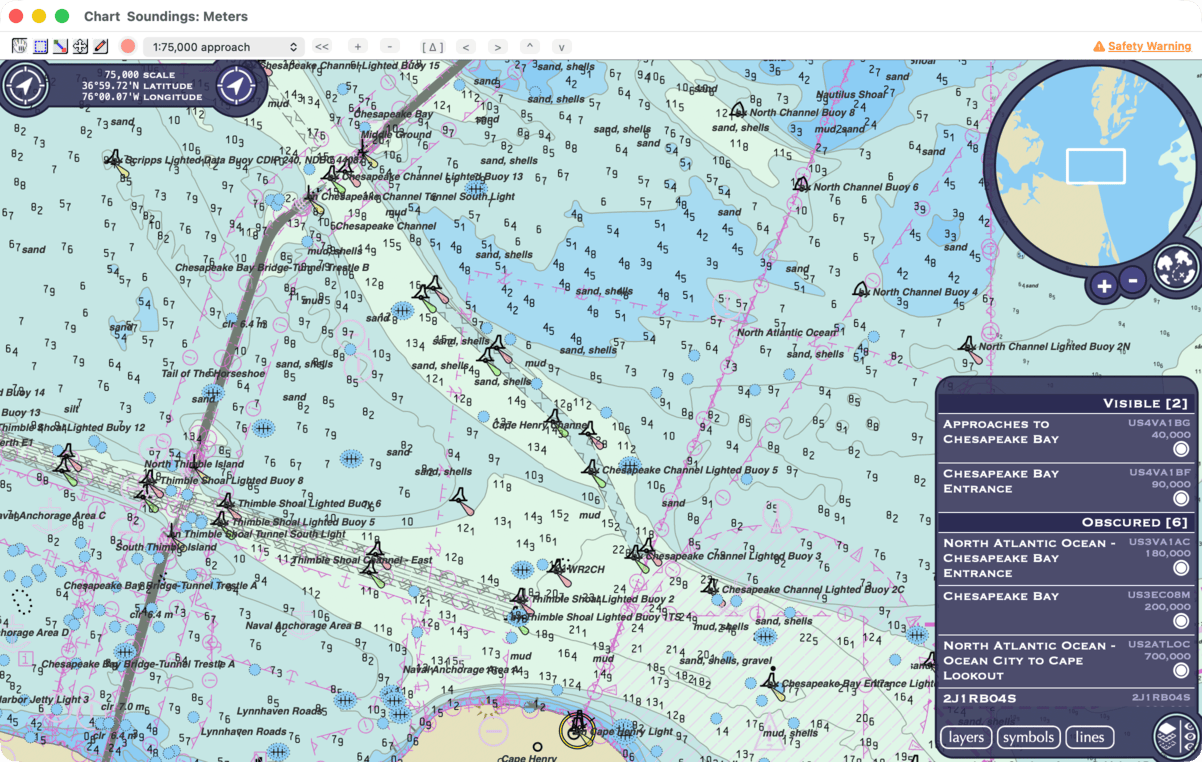Open the symbols tab
1202x762 pixels.
click(x=1028, y=737)
